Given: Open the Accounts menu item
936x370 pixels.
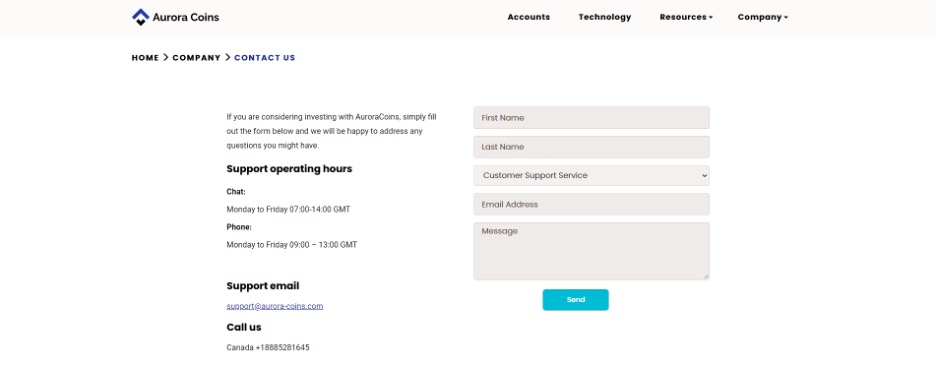Looking at the screenshot, I should coord(529,17).
